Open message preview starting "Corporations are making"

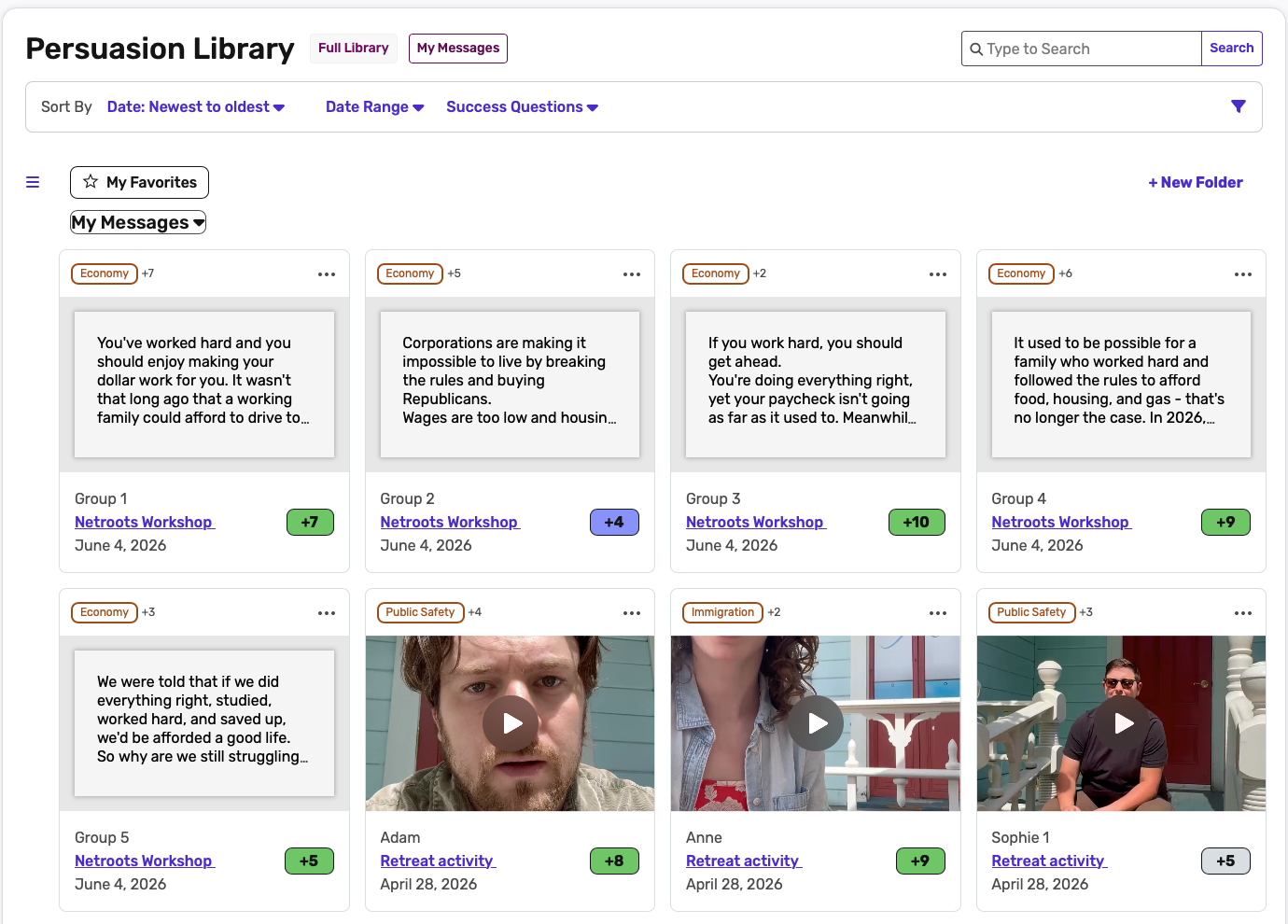pos(510,385)
